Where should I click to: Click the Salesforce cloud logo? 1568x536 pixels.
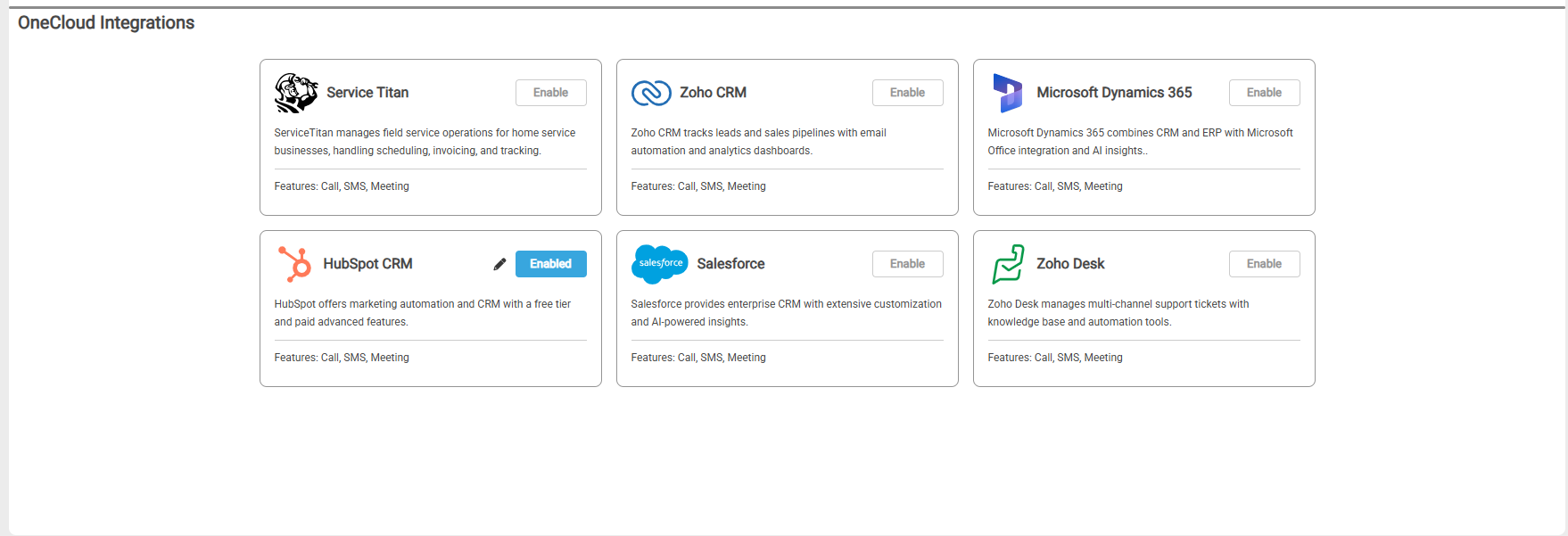659,264
